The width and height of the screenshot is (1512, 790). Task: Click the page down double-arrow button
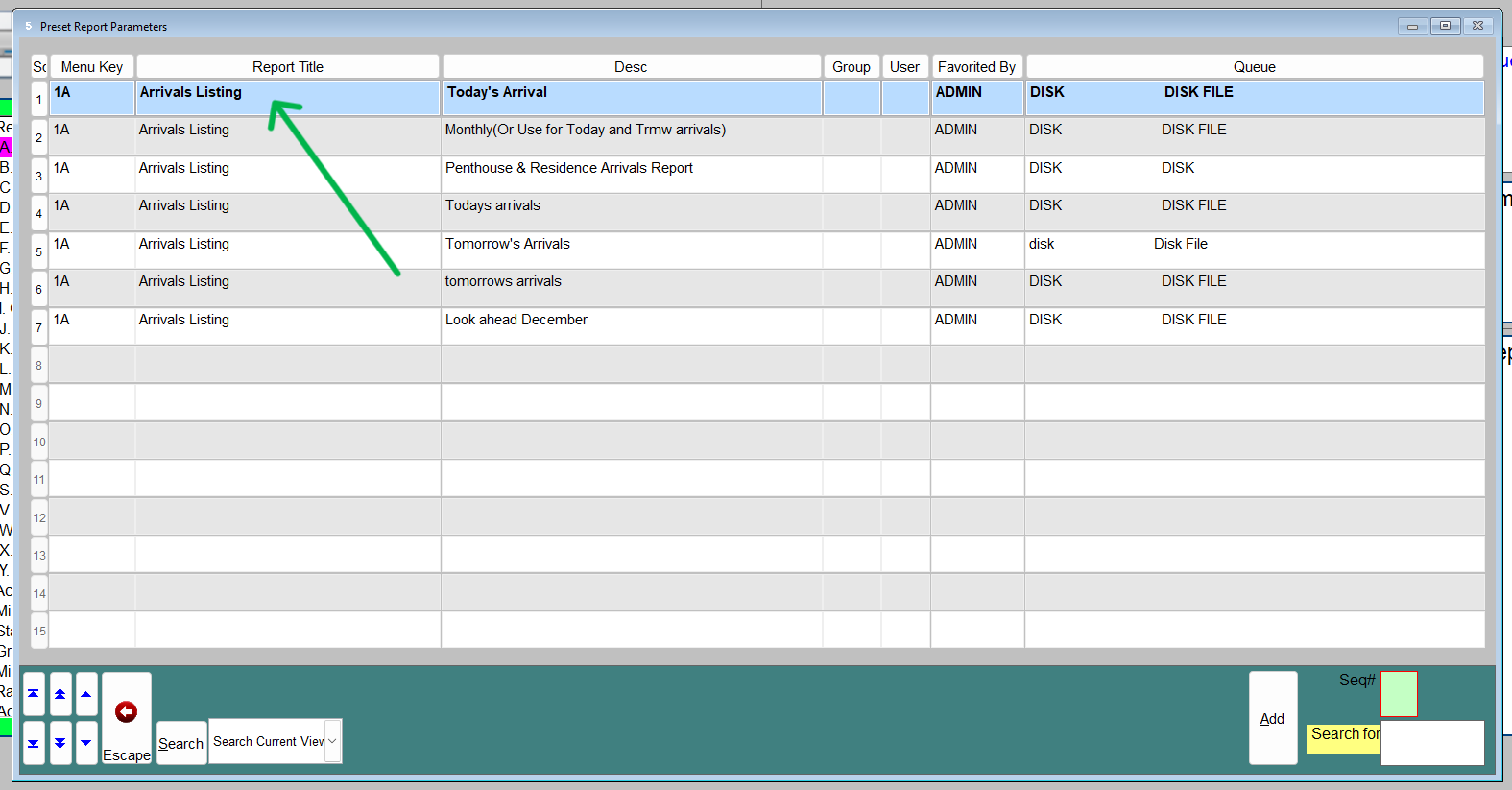pyautogui.click(x=60, y=743)
